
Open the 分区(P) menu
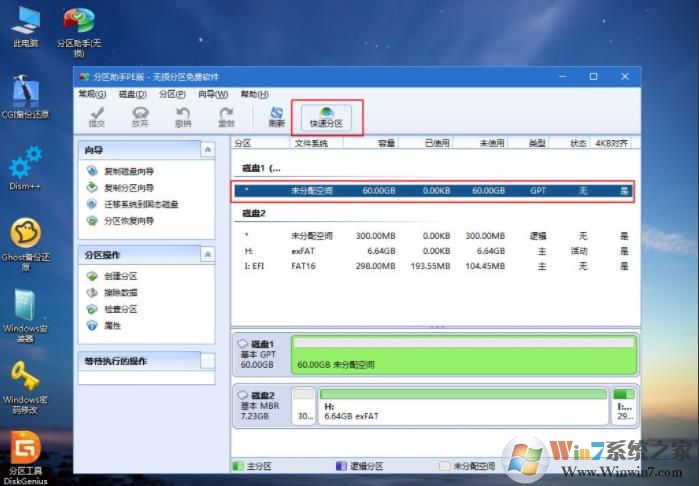point(172,94)
